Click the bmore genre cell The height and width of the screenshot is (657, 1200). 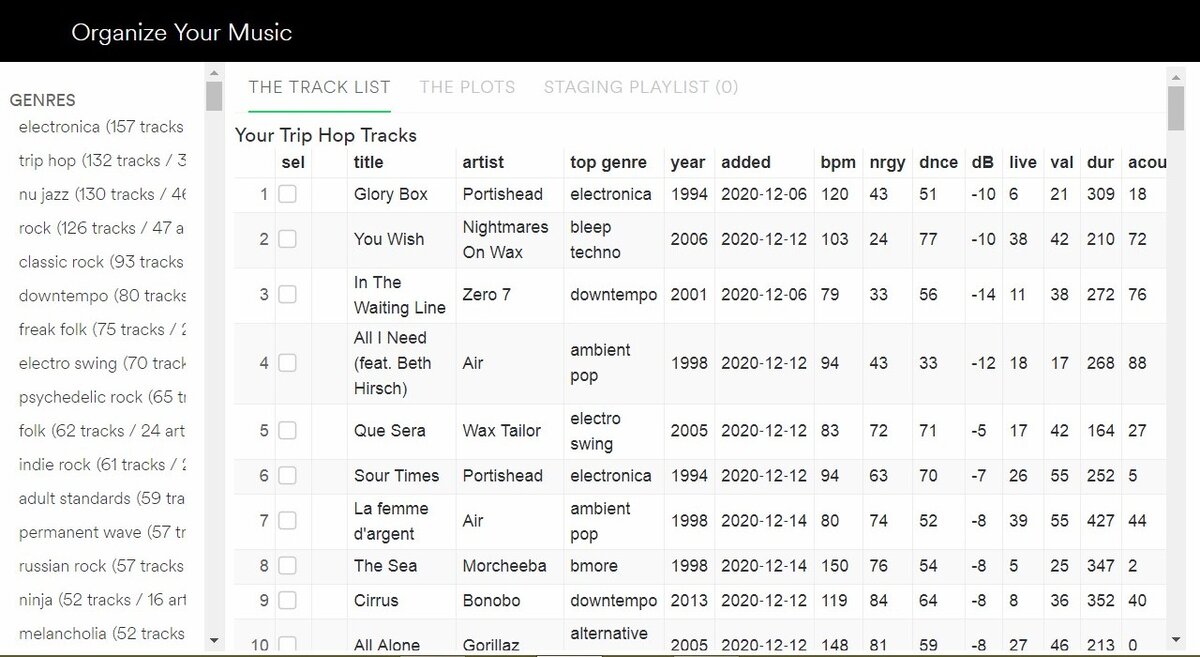[594, 565]
